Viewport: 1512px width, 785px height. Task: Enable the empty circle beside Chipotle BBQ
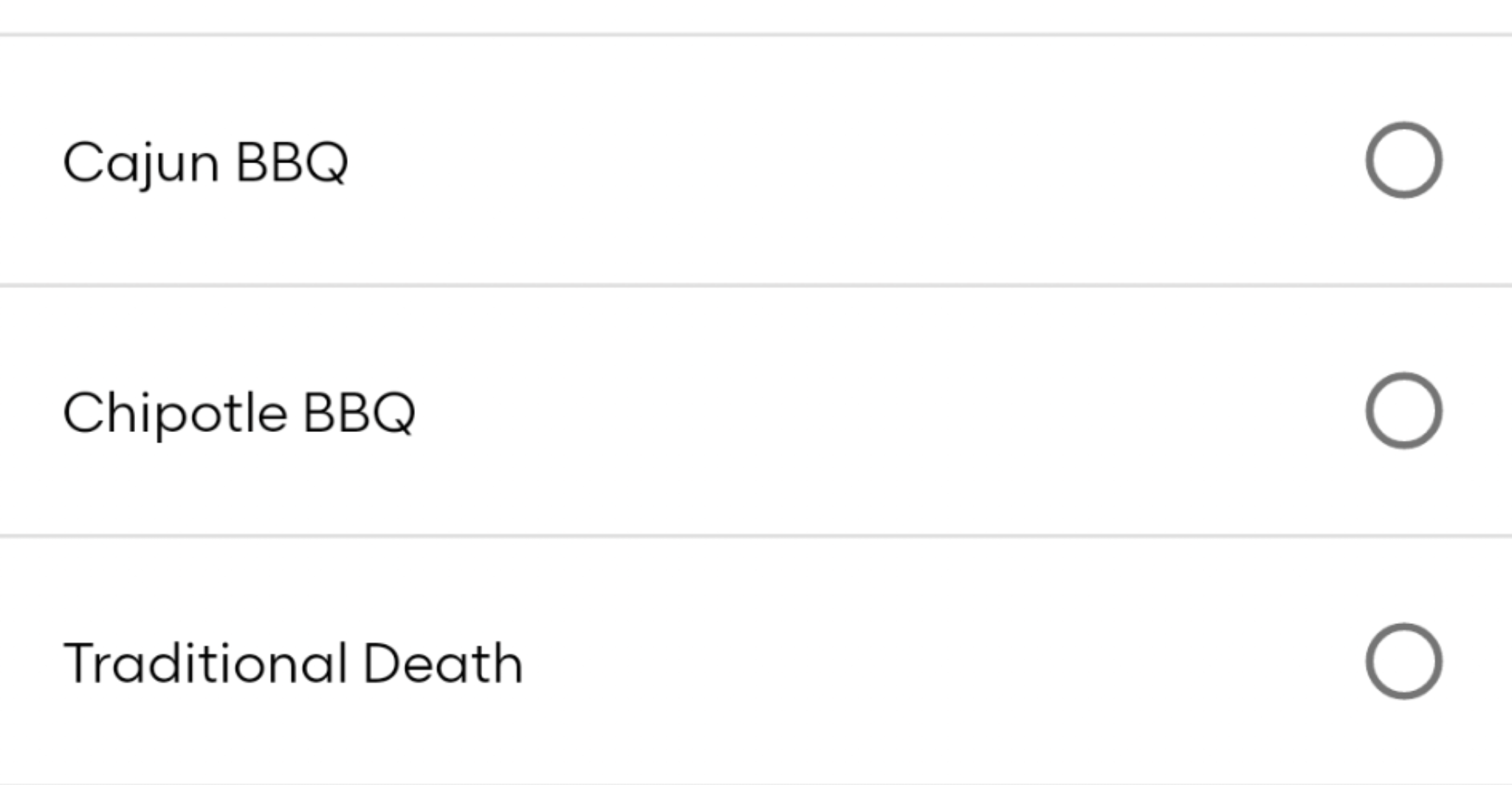pyautogui.click(x=1403, y=411)
